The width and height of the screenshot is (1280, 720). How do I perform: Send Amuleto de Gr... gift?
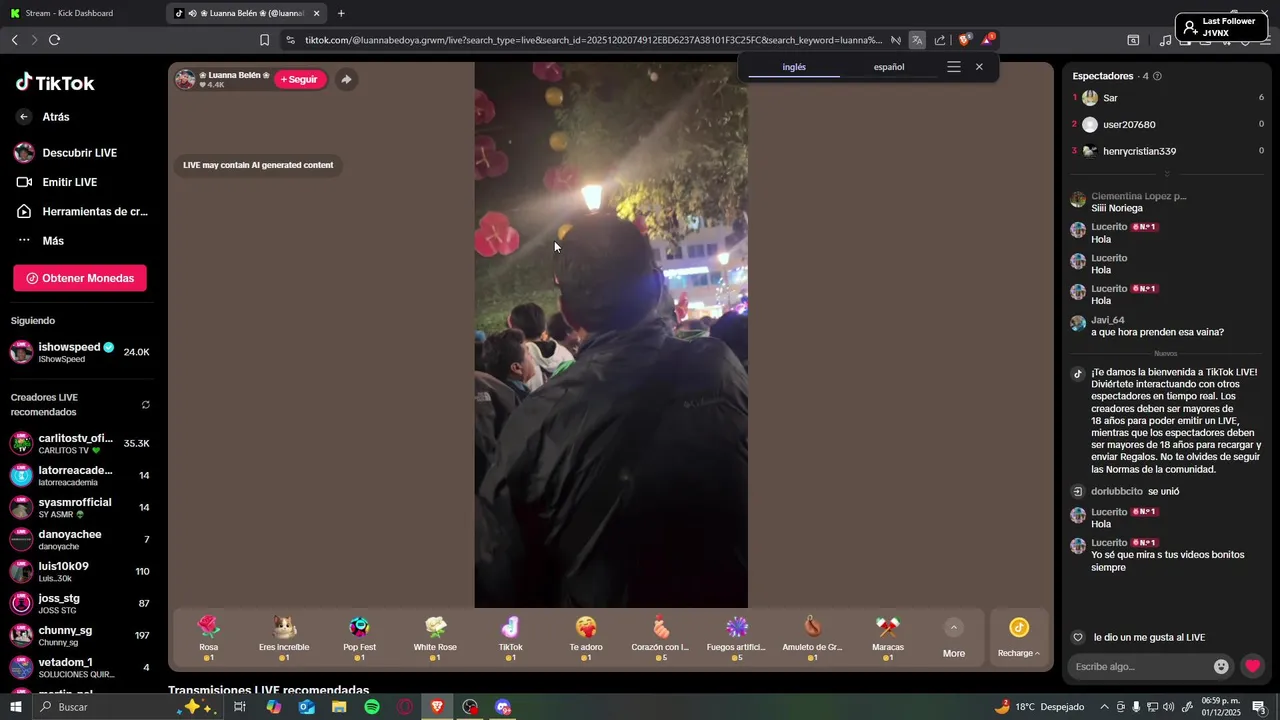point(812,638)
